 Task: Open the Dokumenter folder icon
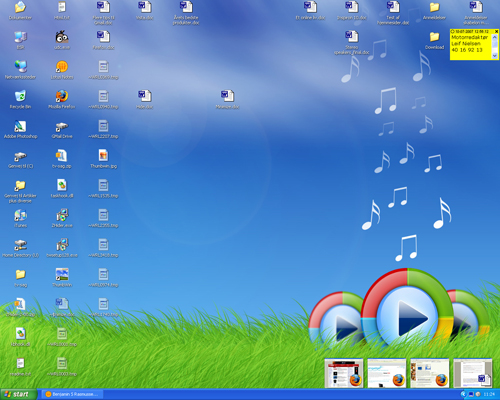pos(20,7)
